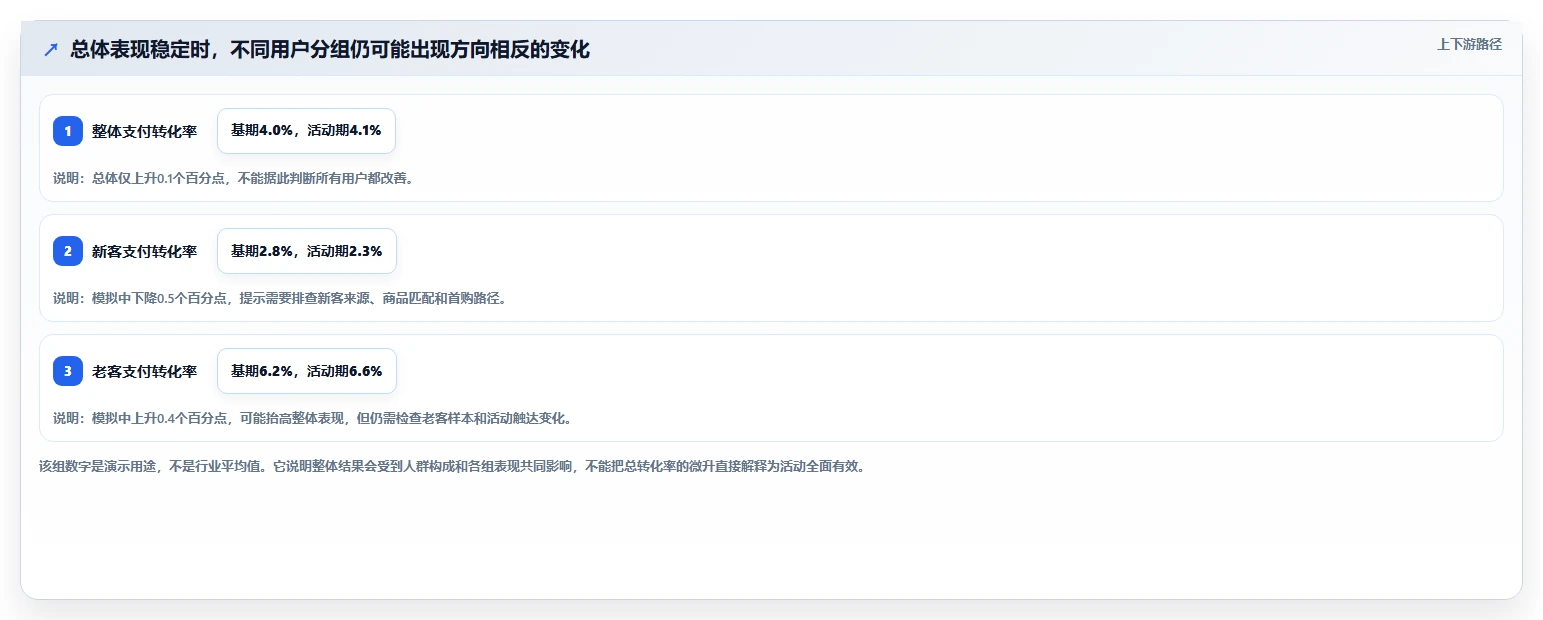The height and width of the screenshot is (620, 1543).
Task: Click the trend arrow icon beside the title
Action: coord(51,49)
